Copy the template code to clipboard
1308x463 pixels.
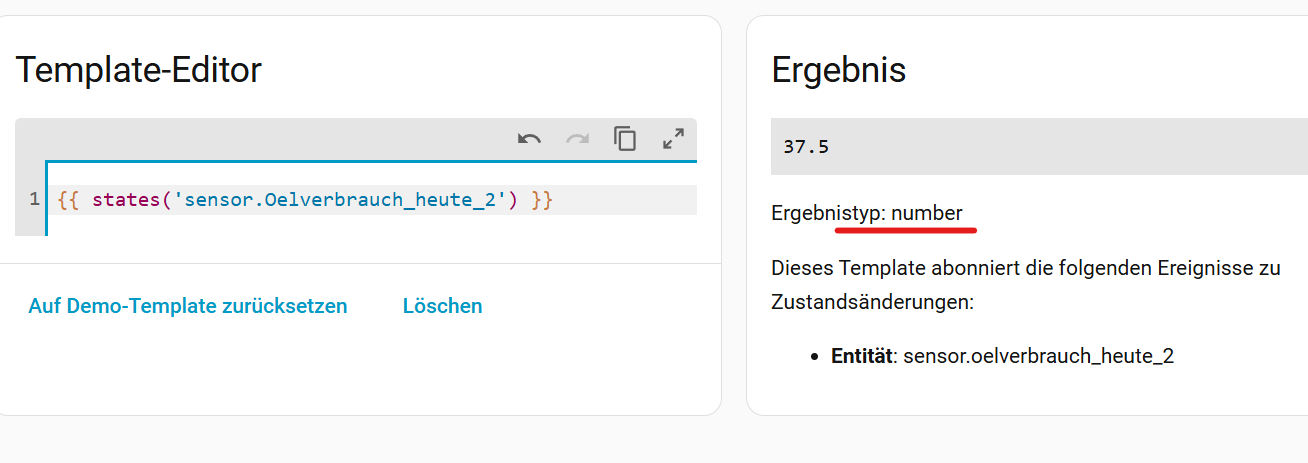625,139
